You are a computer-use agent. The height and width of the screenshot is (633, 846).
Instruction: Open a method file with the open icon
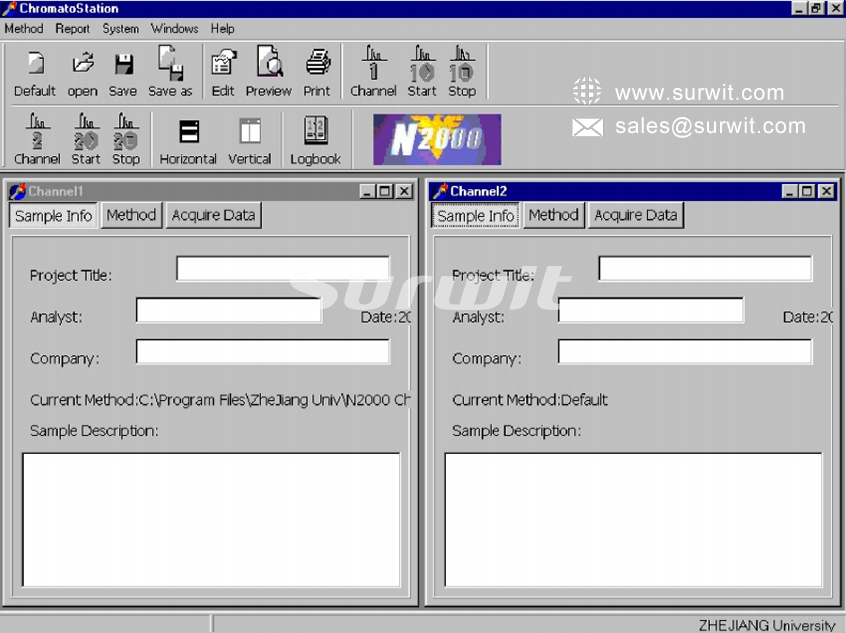(82, 73)
